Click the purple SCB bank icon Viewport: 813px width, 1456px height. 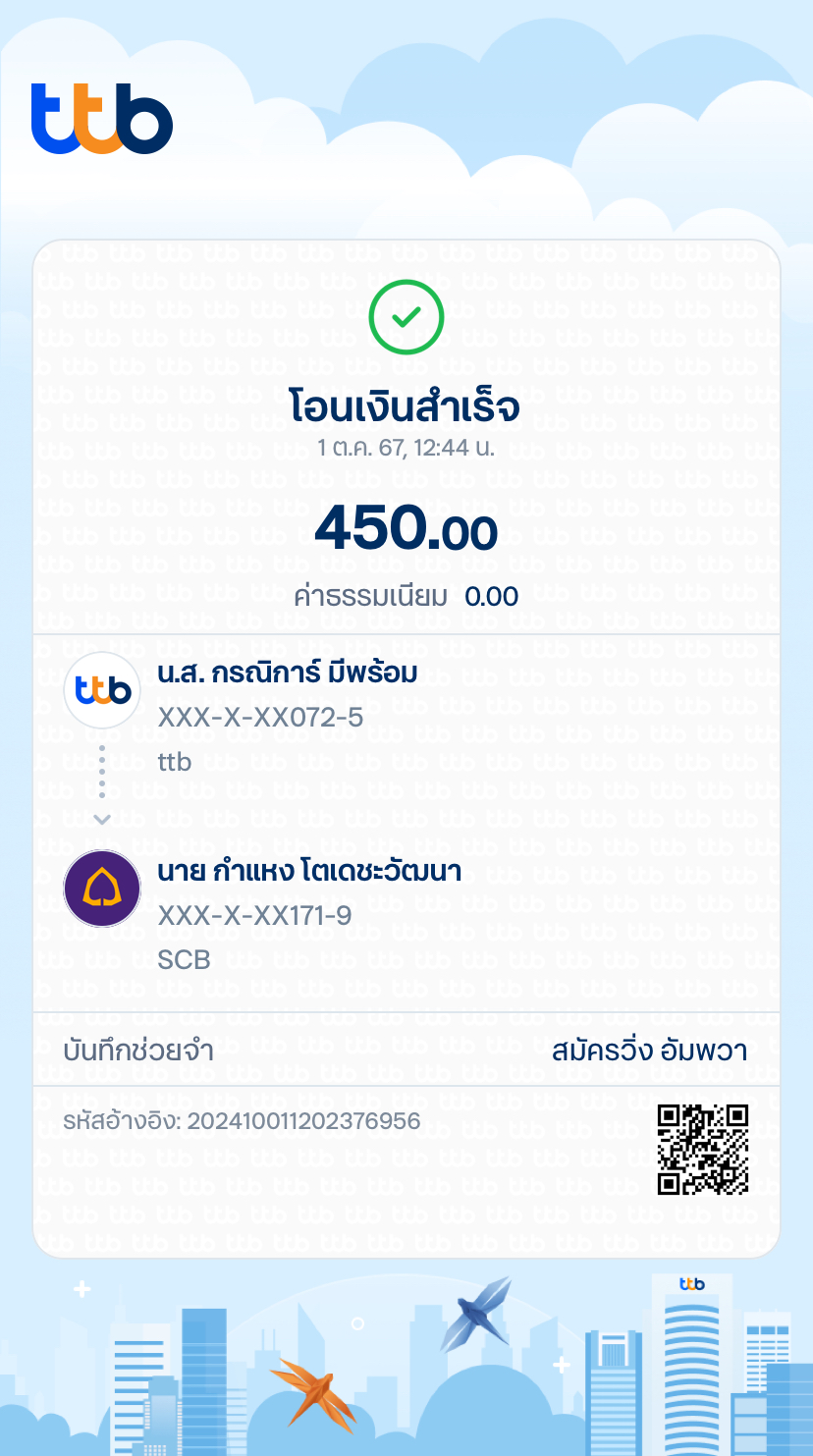pos(102,889)
